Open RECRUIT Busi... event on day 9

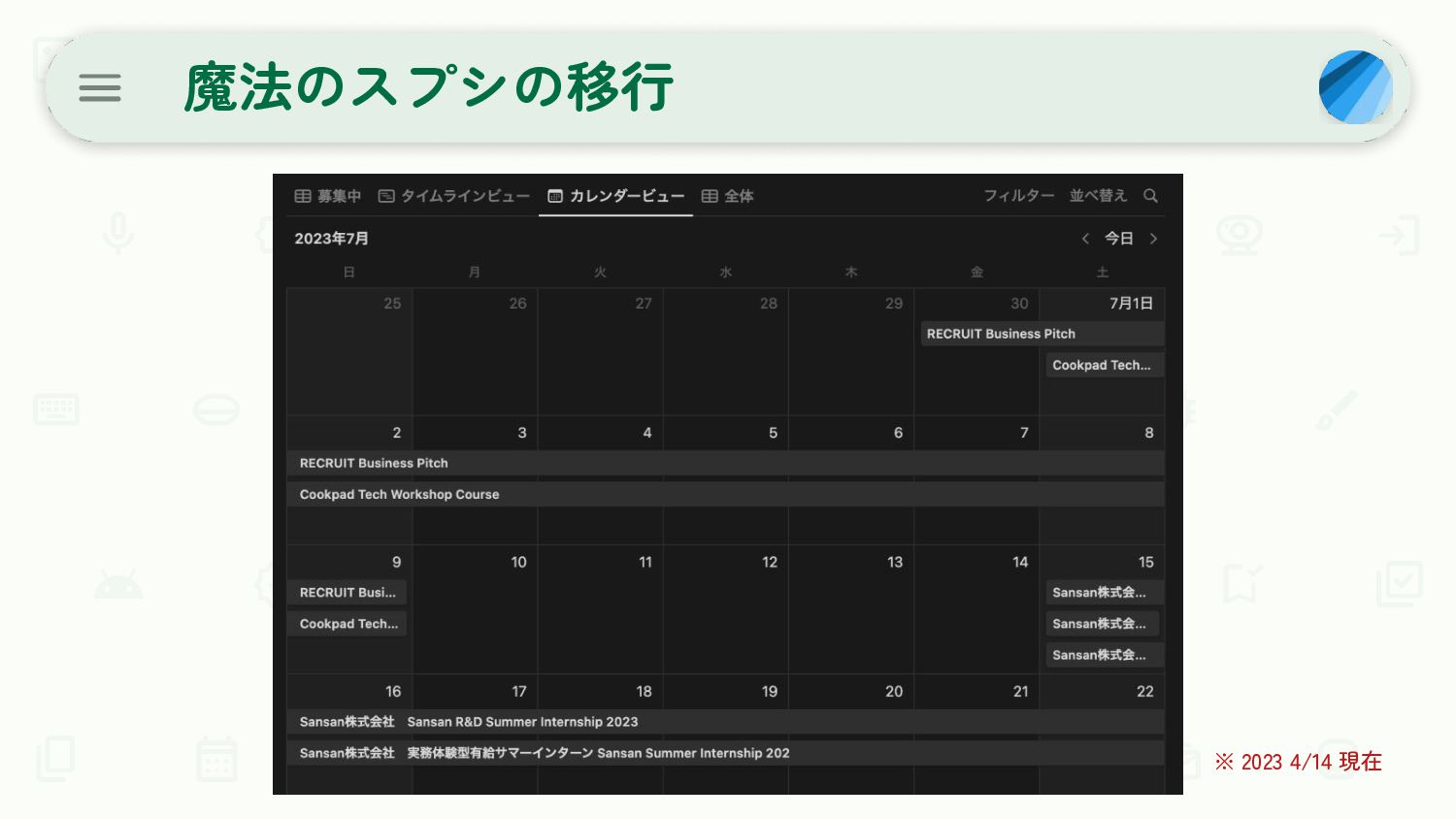click(x=347, y=592)
